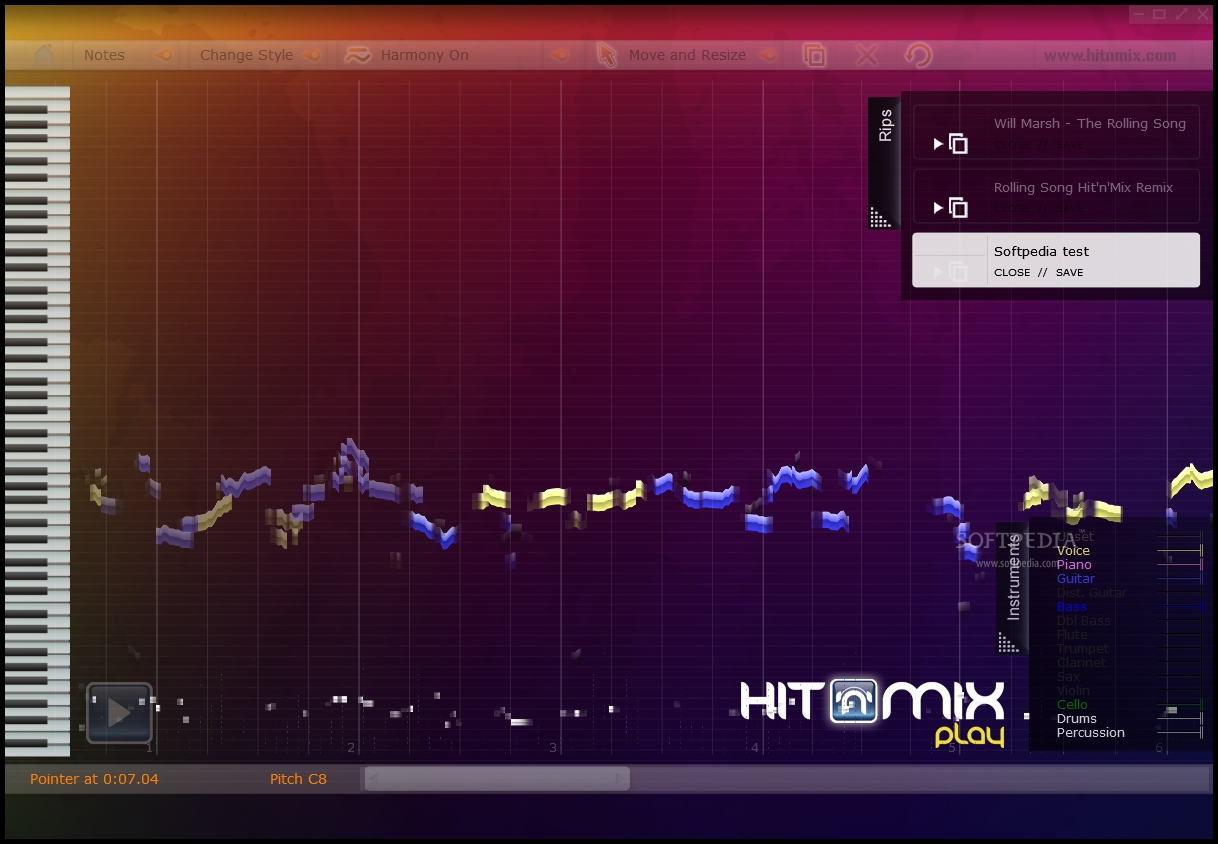
Task: Click the horizontal timeline scrollbar thumb
Action: click(x=497, y=779)
